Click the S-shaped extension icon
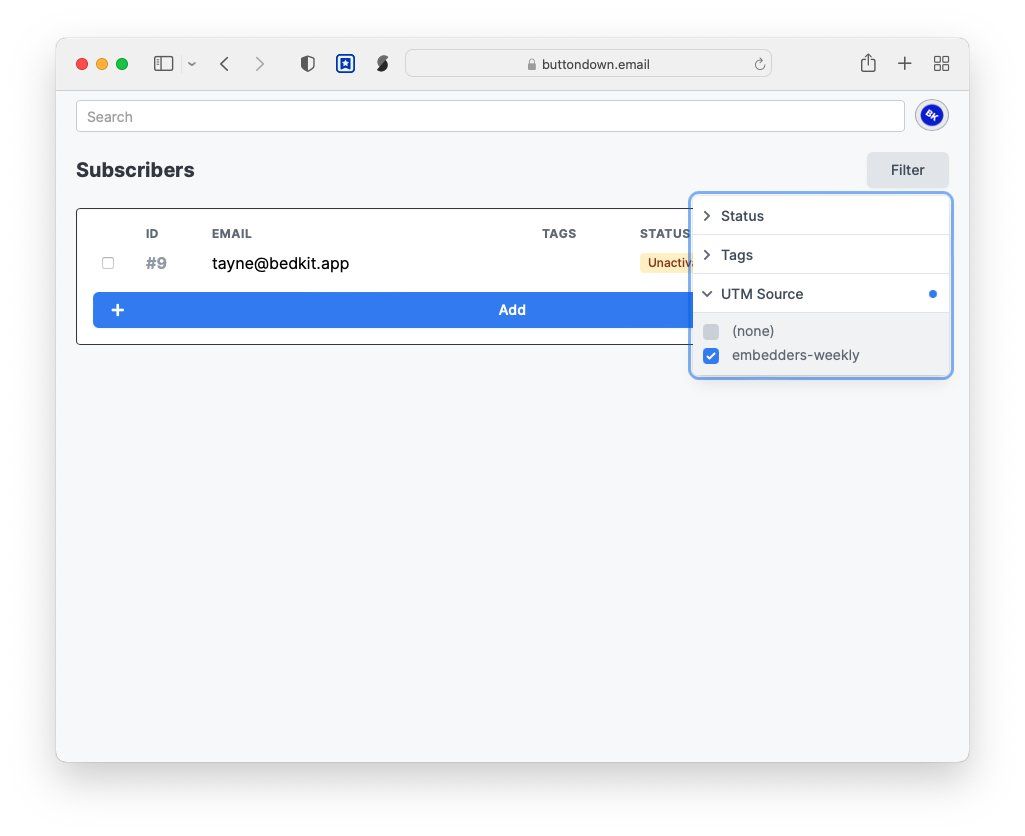This screenshot has height=836, width=1025. pyautogui.click(x=382, y=64)
